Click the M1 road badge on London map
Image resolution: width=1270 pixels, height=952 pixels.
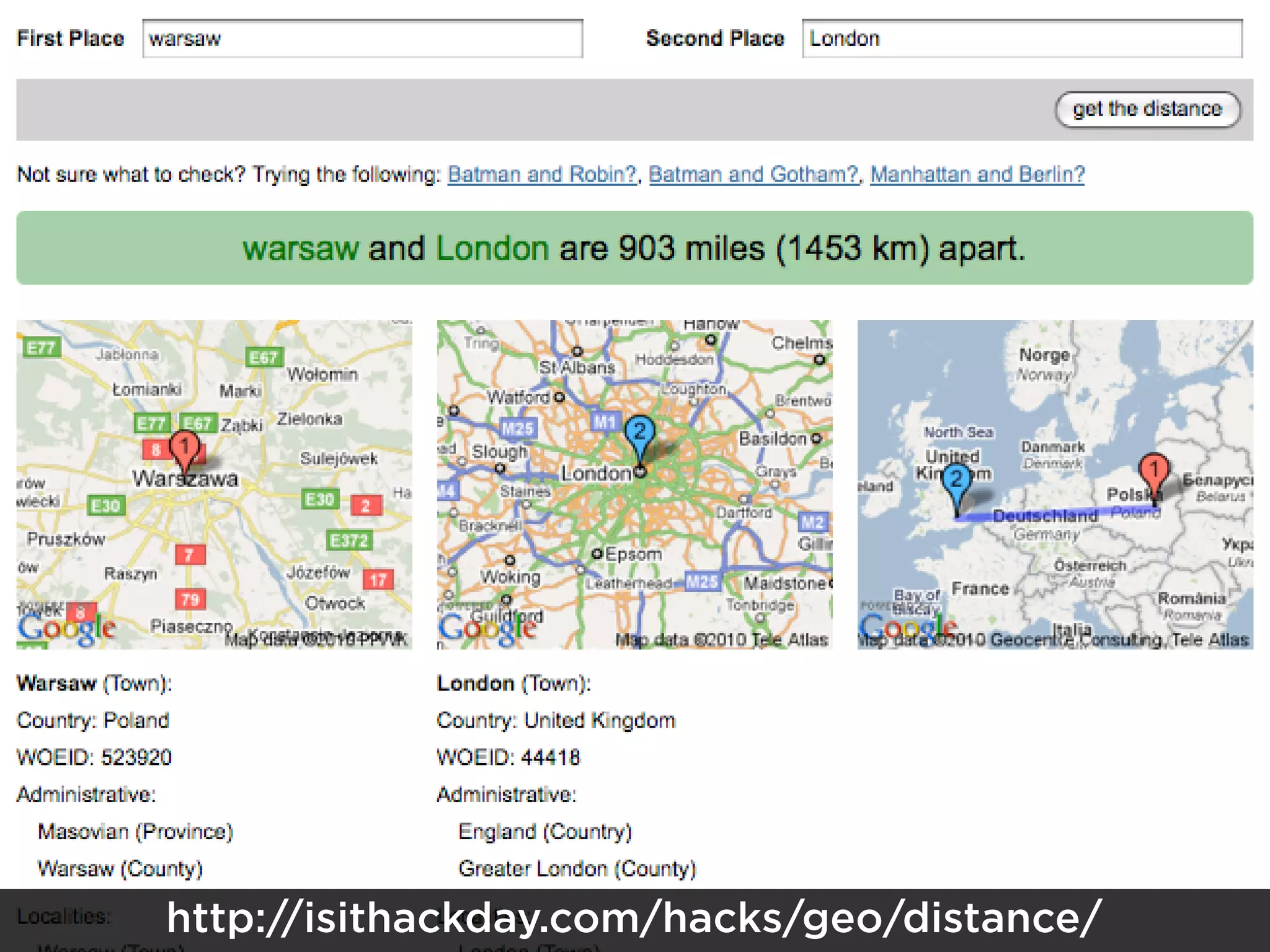pyautogui.click(x=605, y=422)
